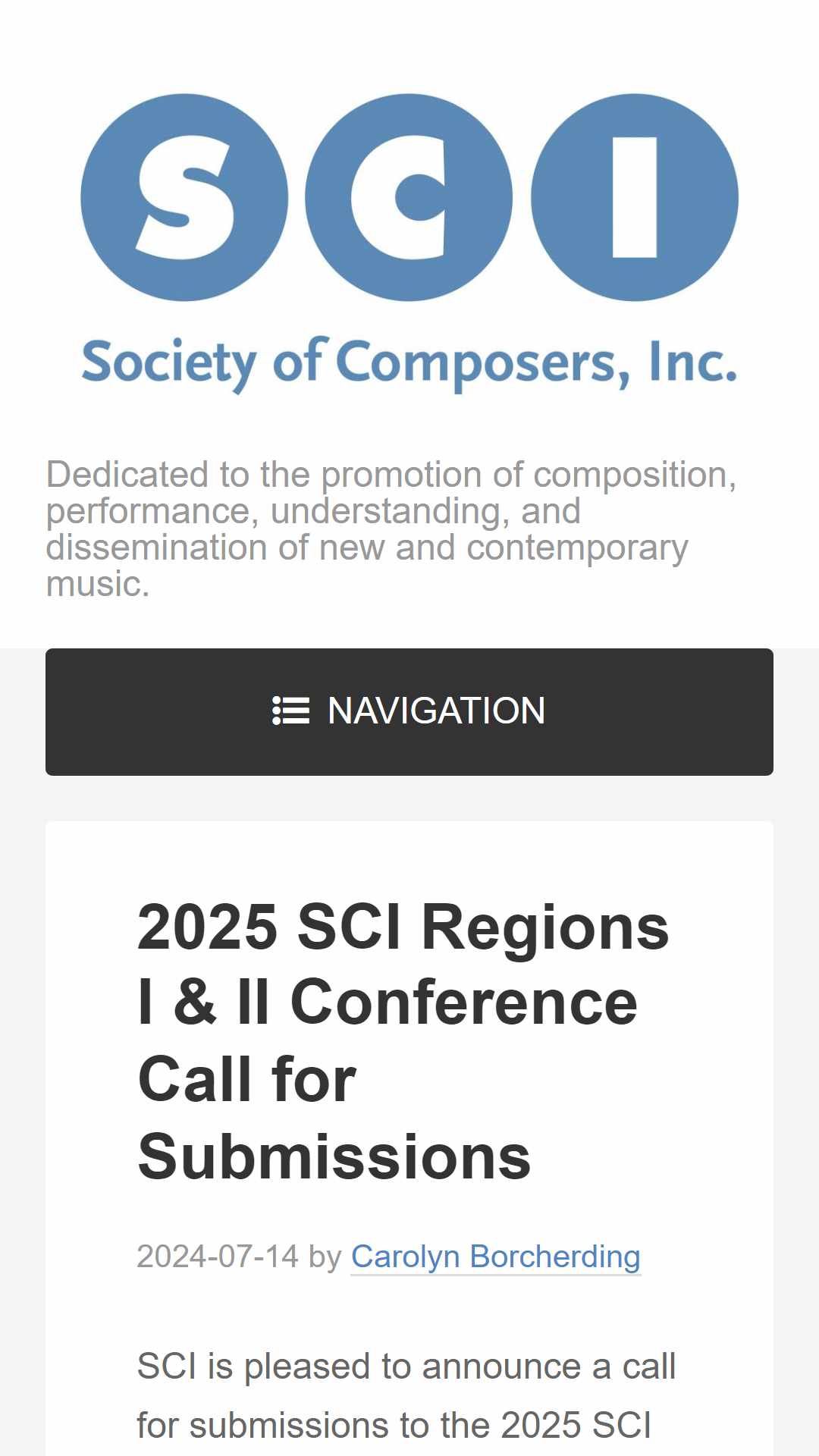Image resolution: width=819 pixels, height=1456 pixels.
Task: Click the navigation list icon
Action: 290,711
